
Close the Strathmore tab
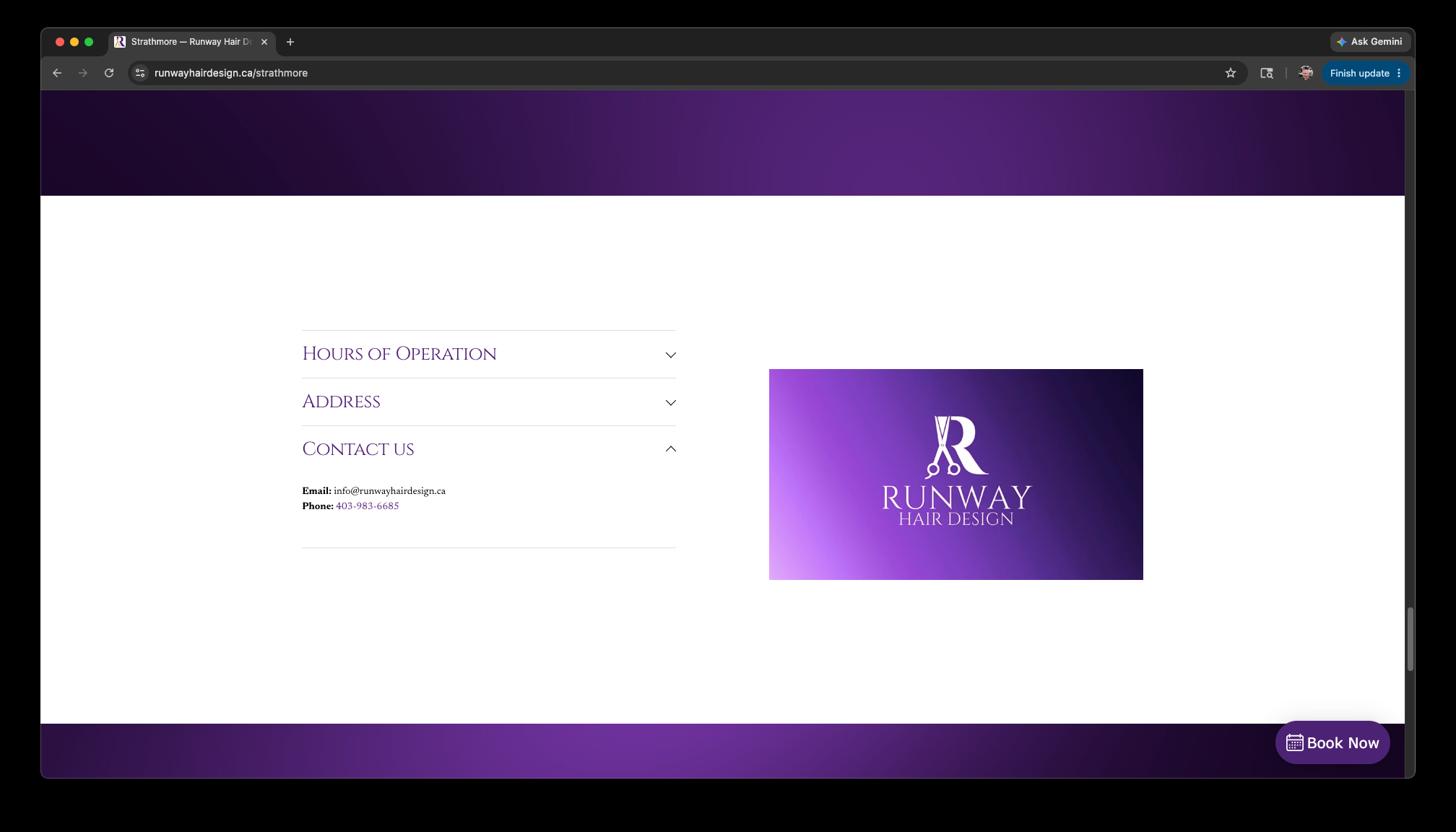point(264,42)
